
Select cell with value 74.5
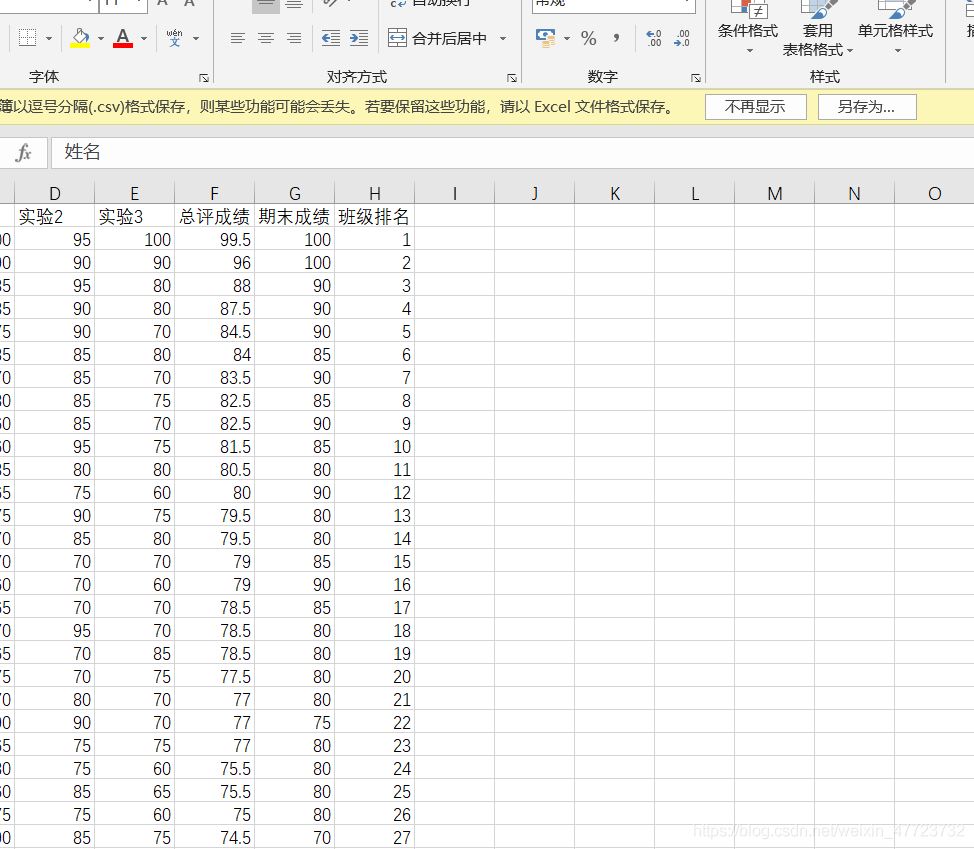[x=214, y=837]
